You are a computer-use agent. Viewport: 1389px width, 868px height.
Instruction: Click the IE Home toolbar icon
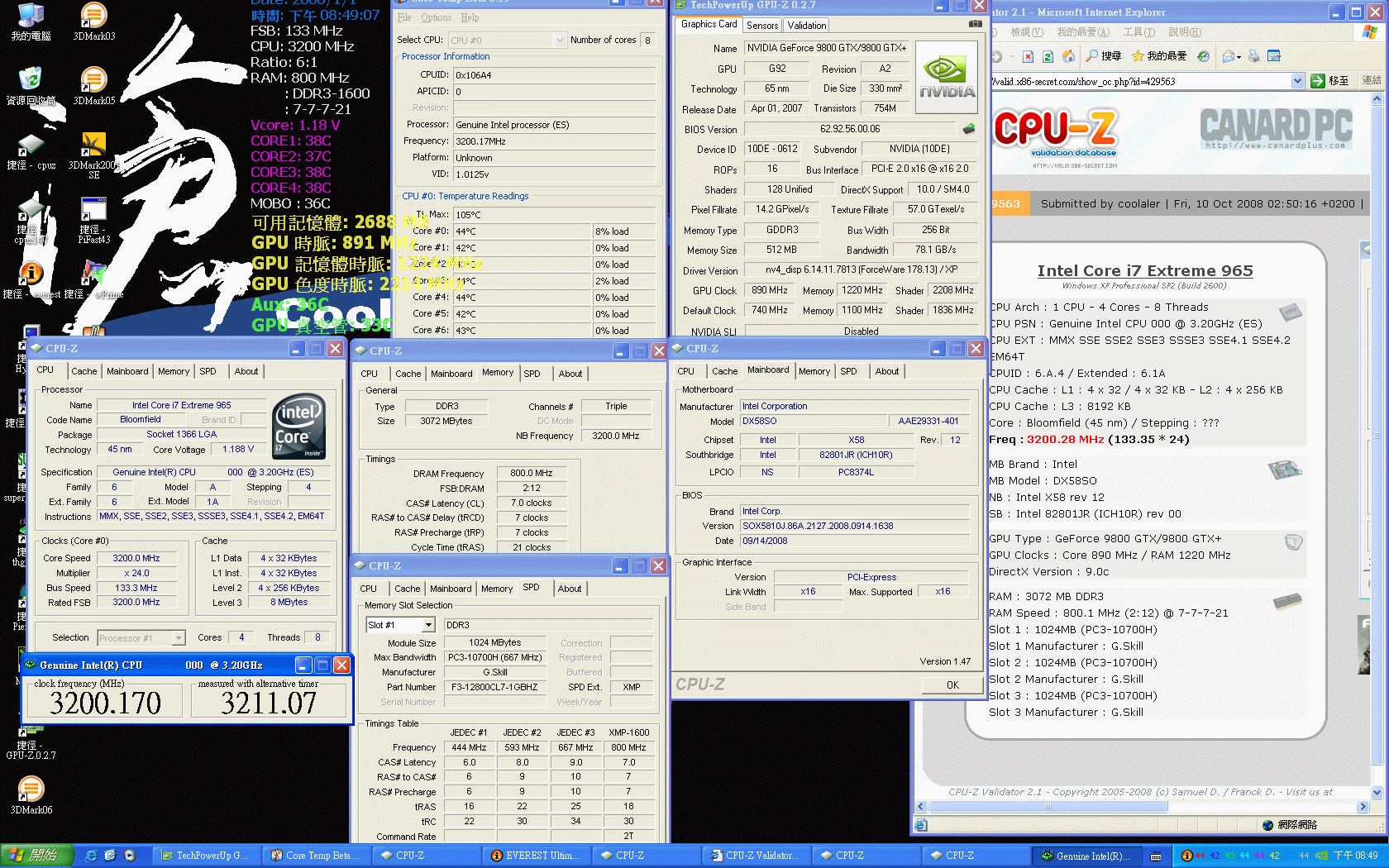click(1068, 56)
